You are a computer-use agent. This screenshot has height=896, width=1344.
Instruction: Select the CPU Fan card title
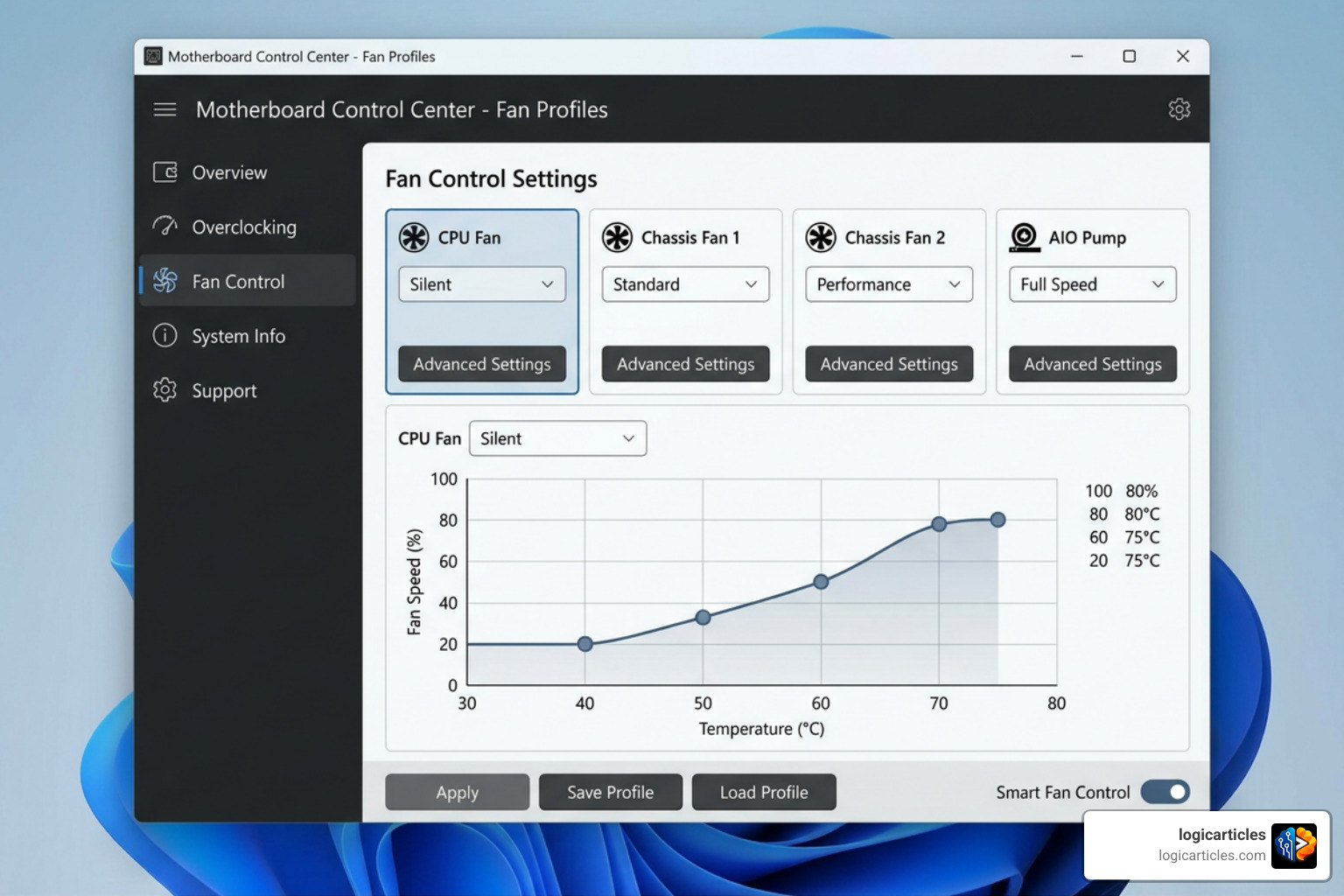[469, 238]
